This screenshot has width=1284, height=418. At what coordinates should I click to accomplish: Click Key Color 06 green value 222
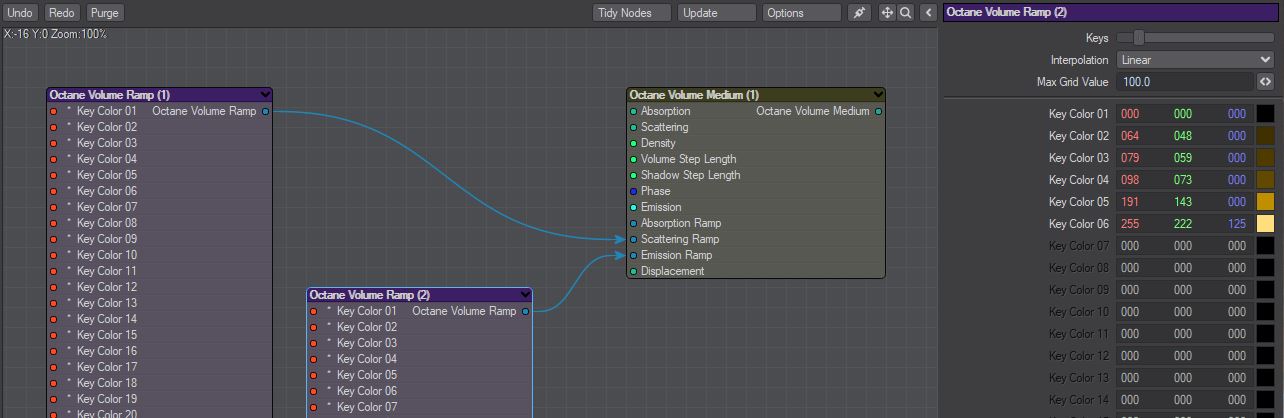click(x=1183, y=224)
